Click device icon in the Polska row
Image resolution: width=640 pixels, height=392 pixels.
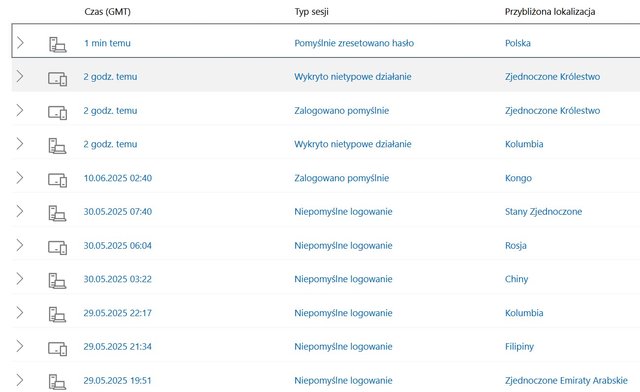click(57, 44)
